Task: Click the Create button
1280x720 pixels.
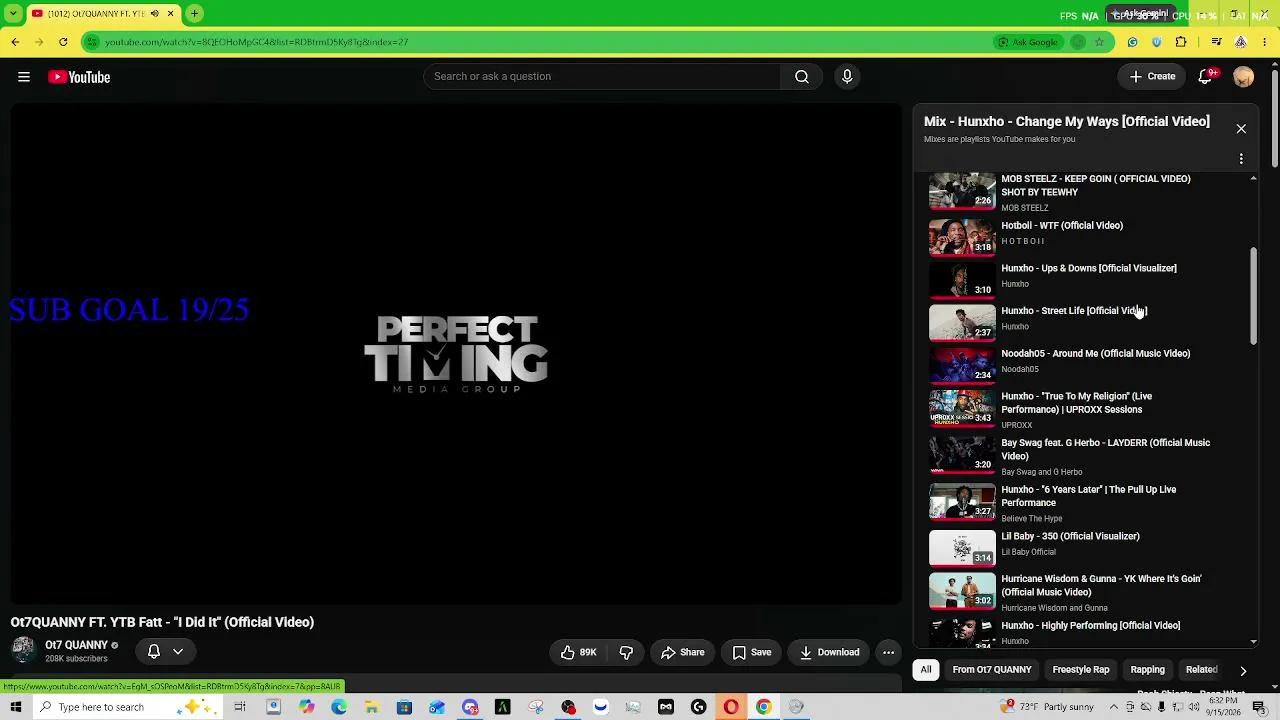Action: click(1152, 77)
